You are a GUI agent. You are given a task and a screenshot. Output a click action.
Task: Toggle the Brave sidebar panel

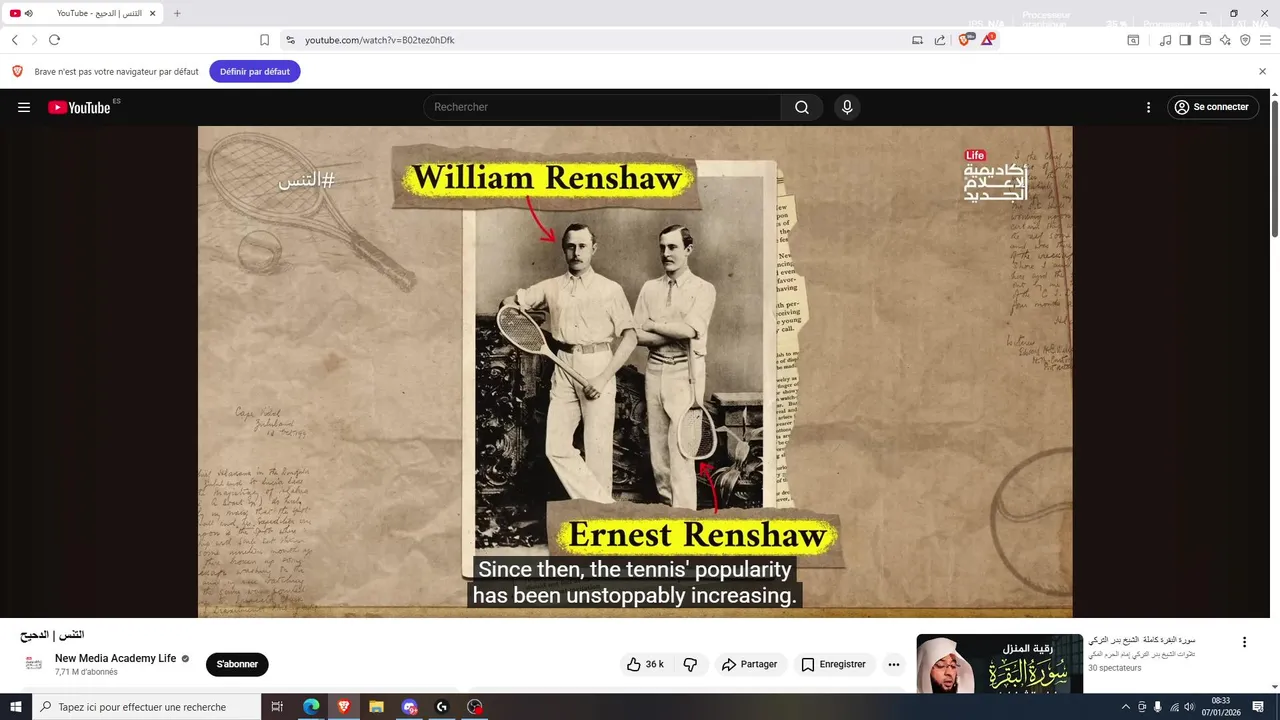(1185, 40)
